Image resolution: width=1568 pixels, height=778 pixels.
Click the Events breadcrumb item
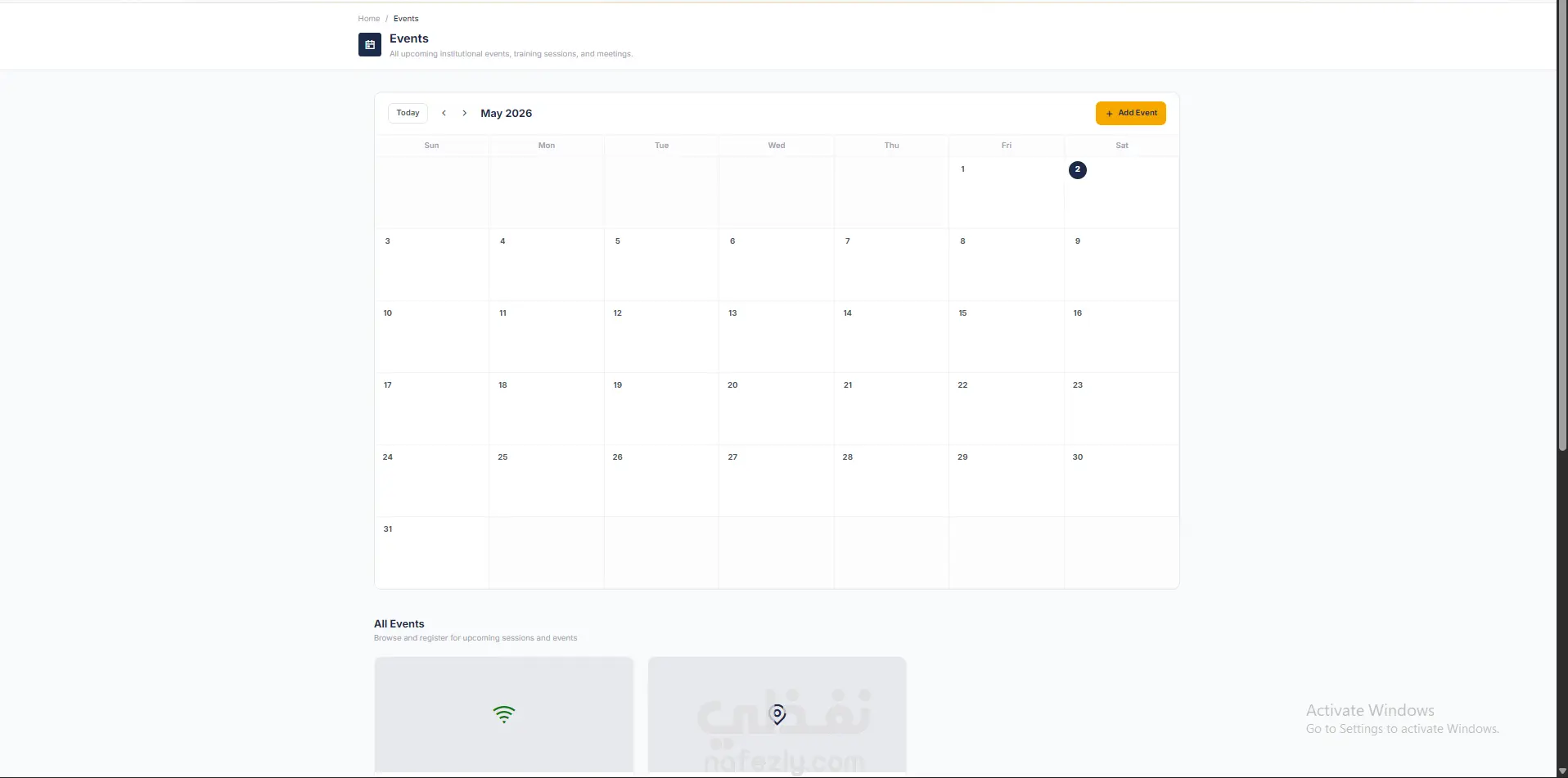pyautogui.click(x=406, y=19)
